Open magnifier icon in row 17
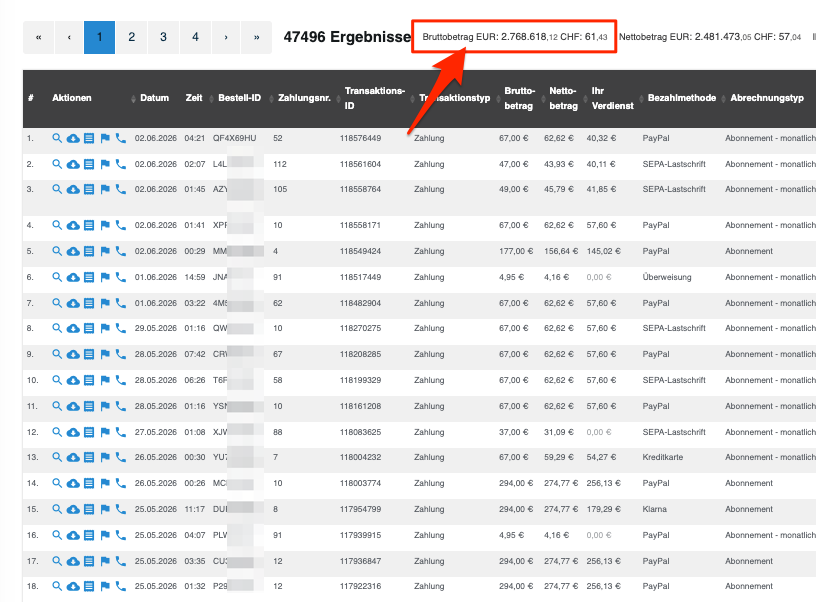This screenshot has height=602, width=816. tap(57, 561)
